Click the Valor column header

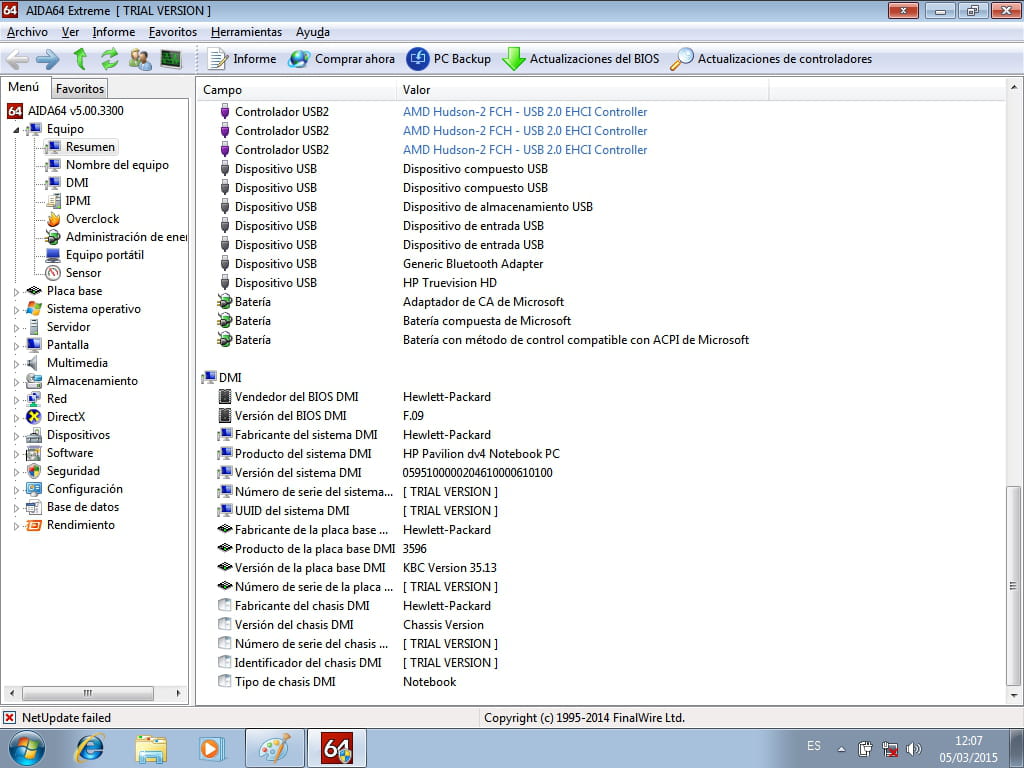click(x=583, y=90)
